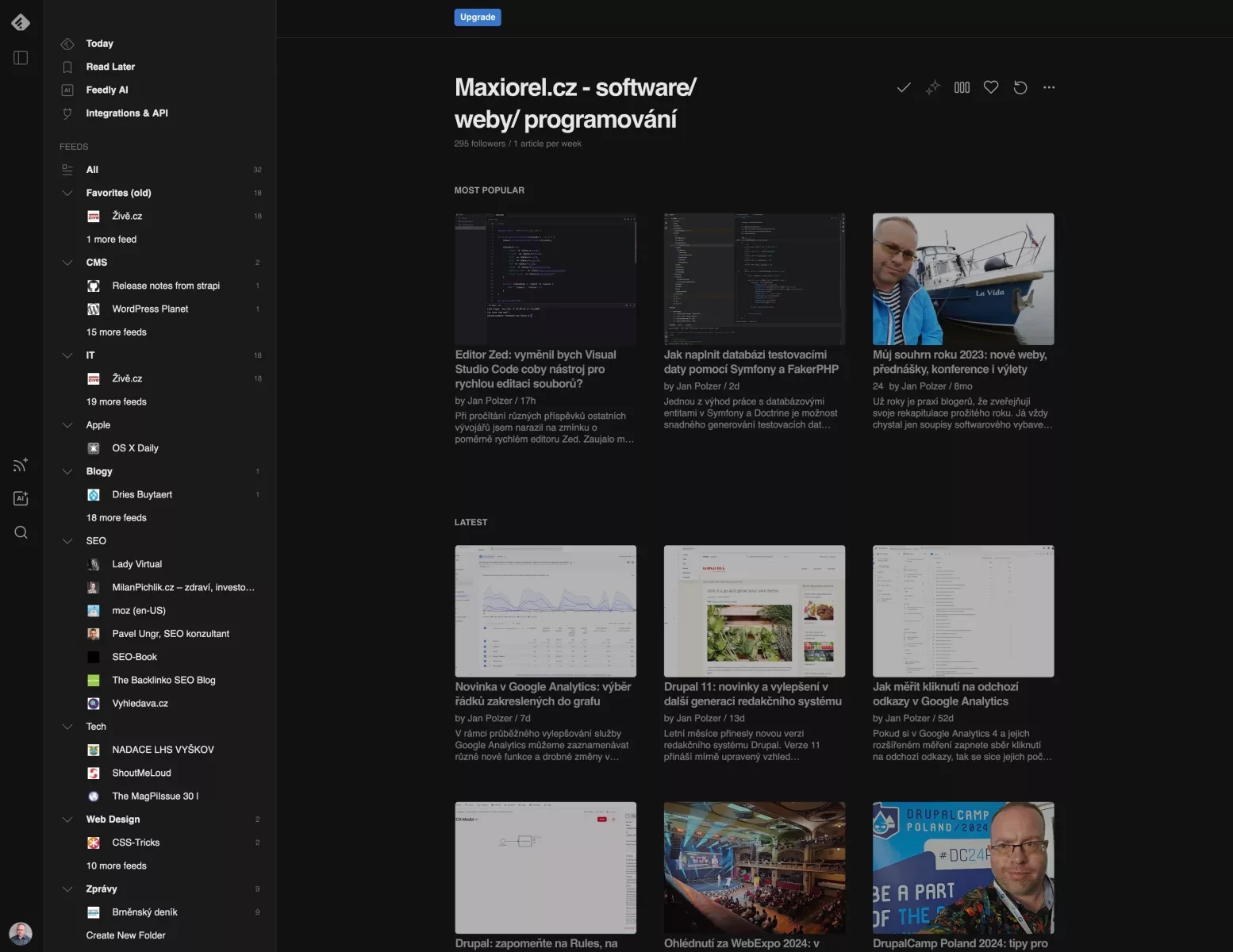This screenshot has width=1233, height=952.
Task: Click the Today diamond icon
Action: point(67,44)
